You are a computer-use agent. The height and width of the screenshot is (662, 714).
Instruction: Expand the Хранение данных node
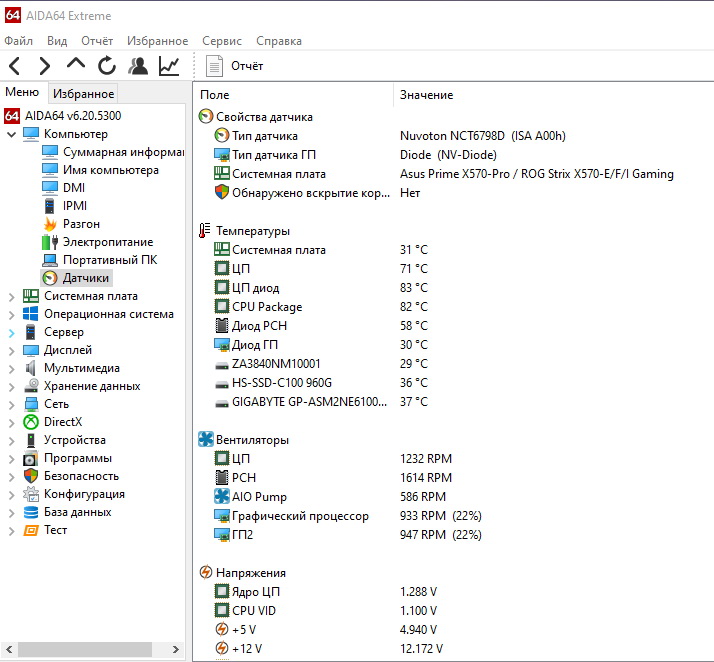pyautogui.click(x=11, y=387)
